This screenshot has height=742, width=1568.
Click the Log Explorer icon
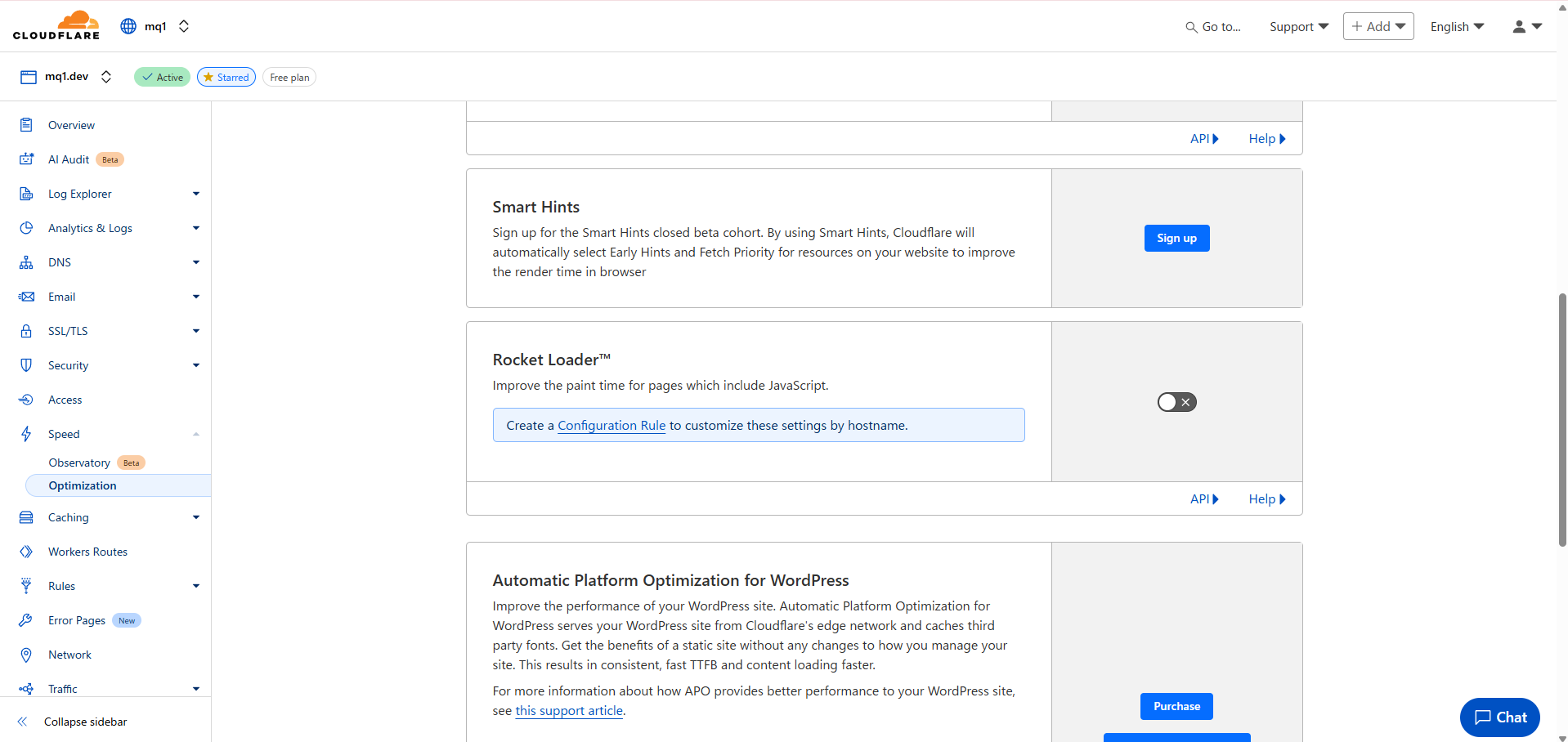(26, 194)
